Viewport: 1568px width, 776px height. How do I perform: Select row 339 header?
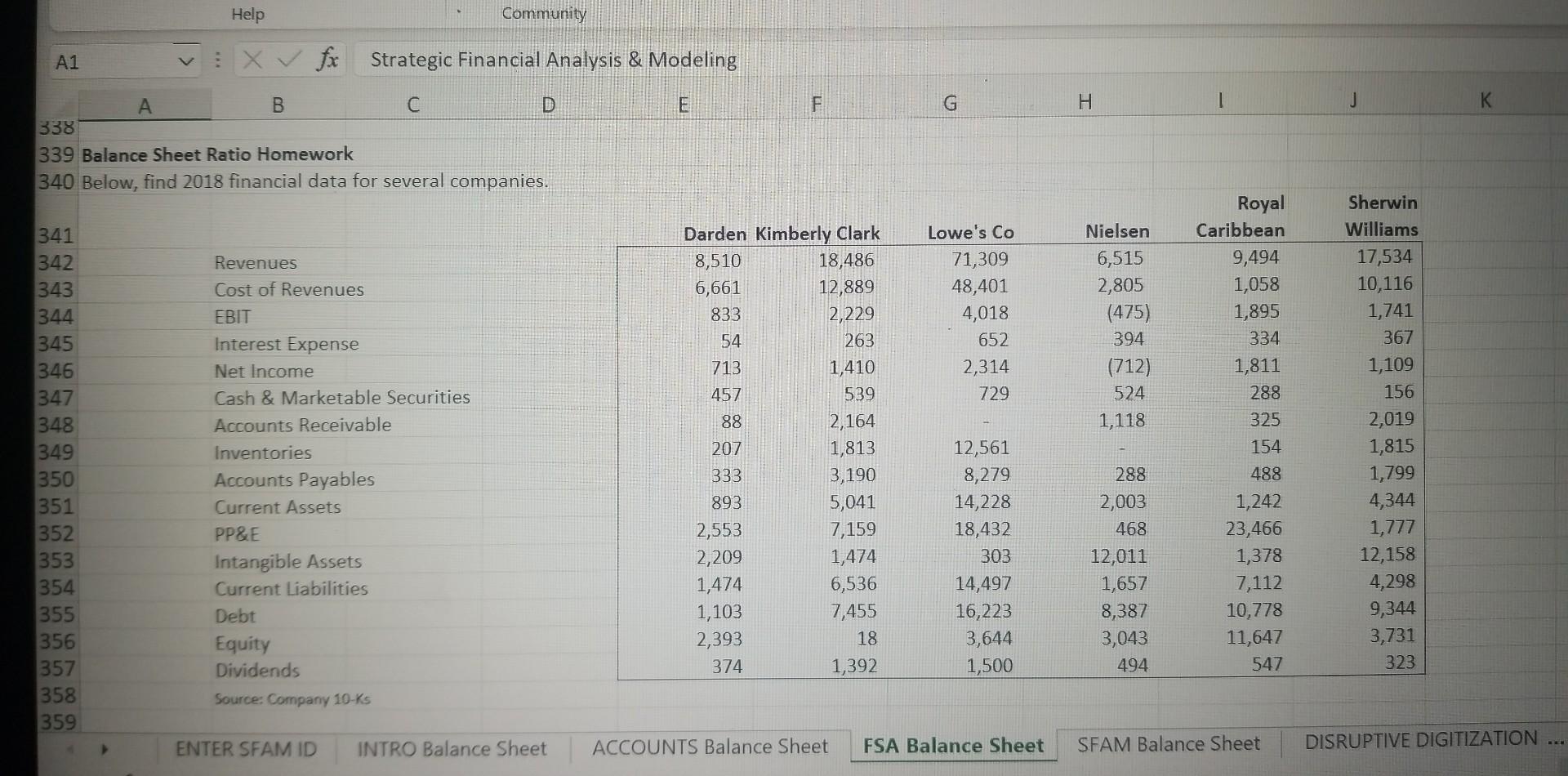[56, 155]
